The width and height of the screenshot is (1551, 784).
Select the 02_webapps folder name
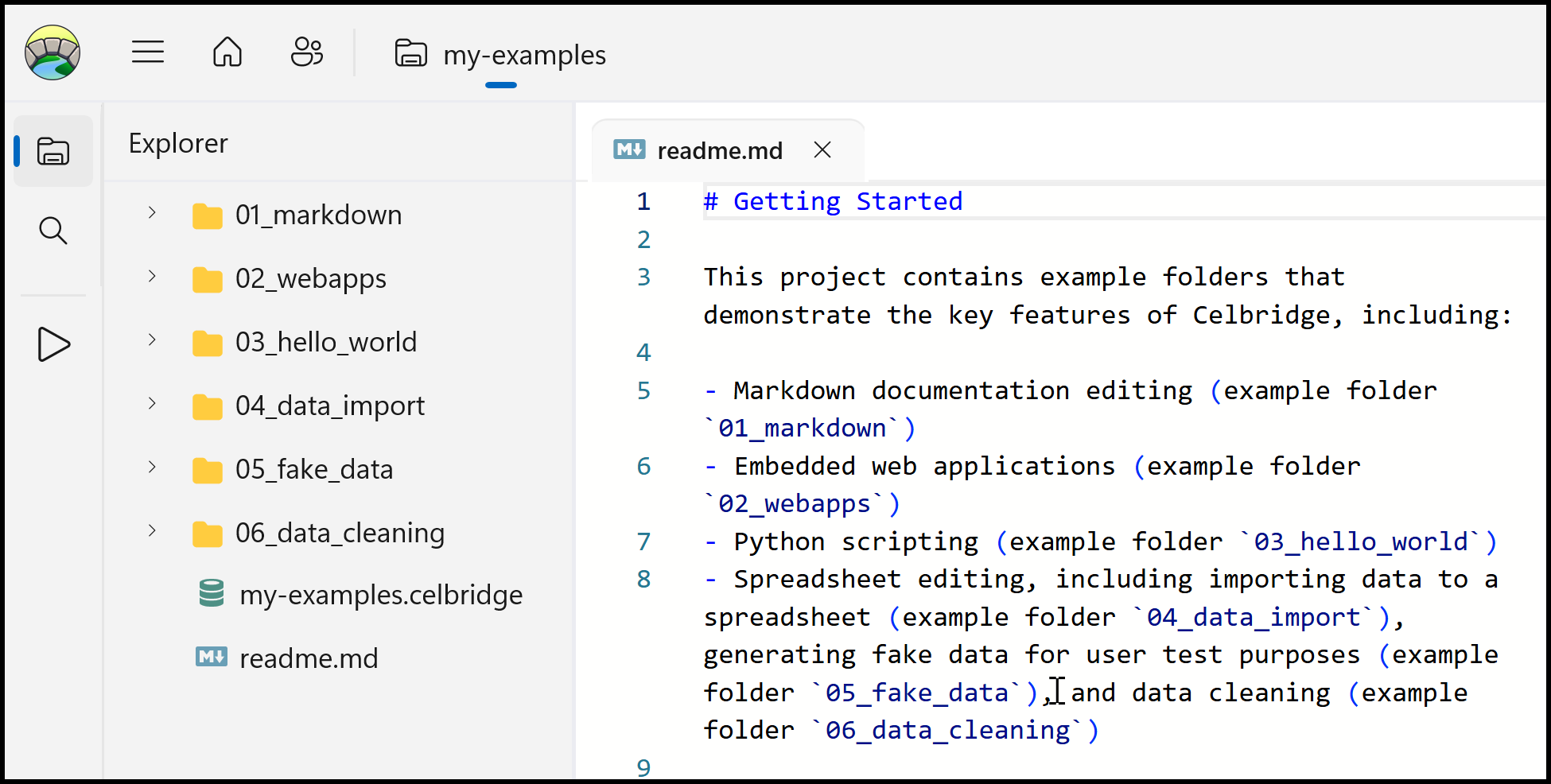[x=311, y=279]
